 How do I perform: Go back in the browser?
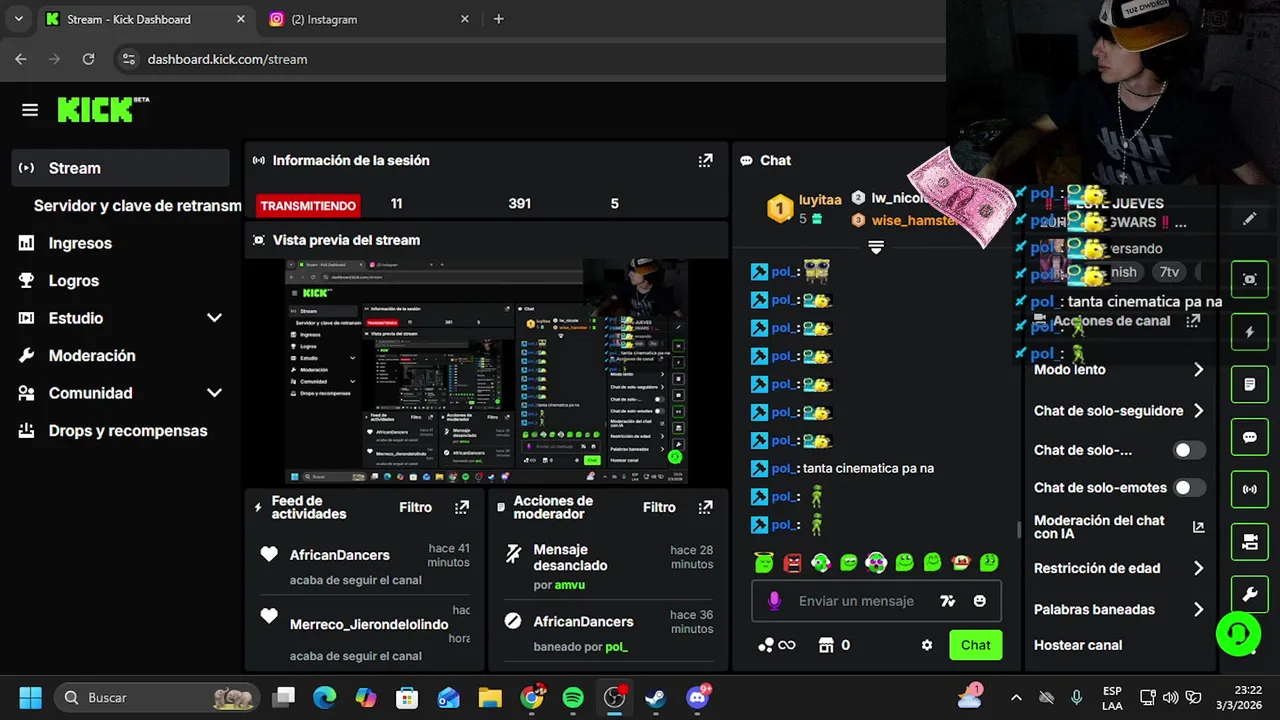pyautogui.click(x=21, y=59)
